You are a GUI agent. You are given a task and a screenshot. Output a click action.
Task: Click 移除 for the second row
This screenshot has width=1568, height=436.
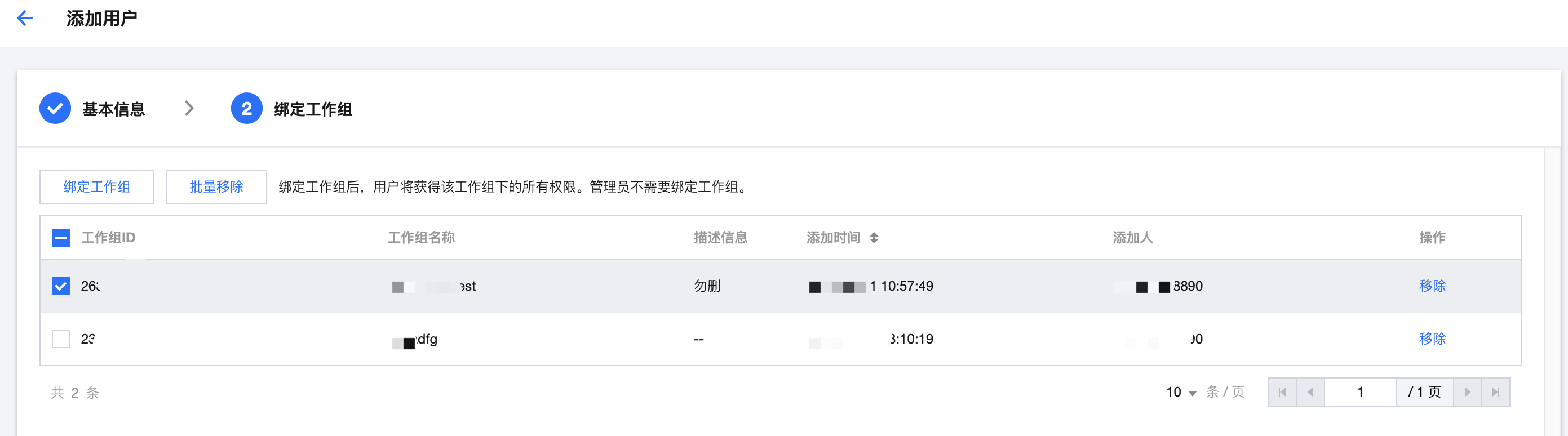[1432, 339]
